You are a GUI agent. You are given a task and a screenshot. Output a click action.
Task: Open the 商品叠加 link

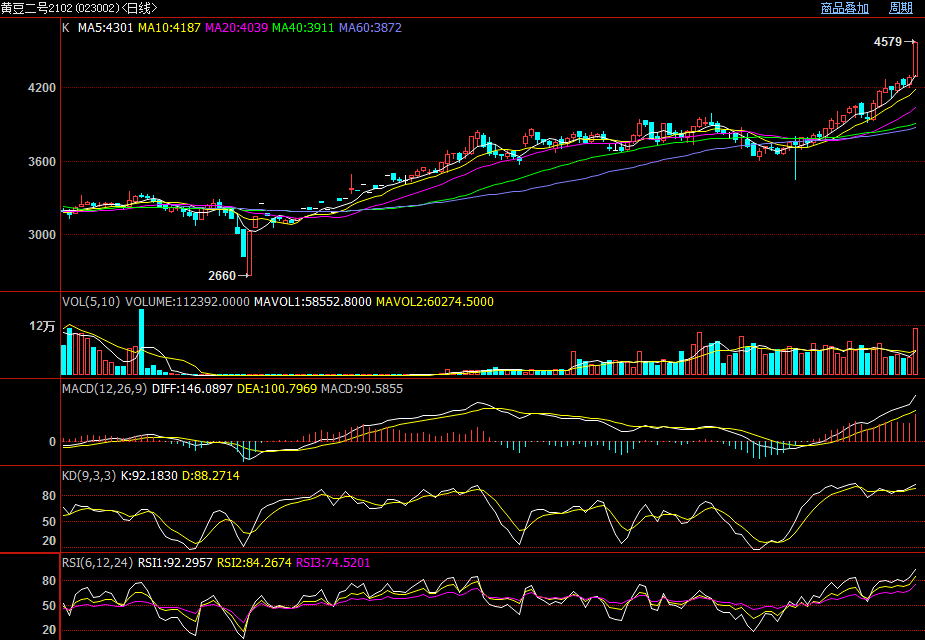(844, 8)
